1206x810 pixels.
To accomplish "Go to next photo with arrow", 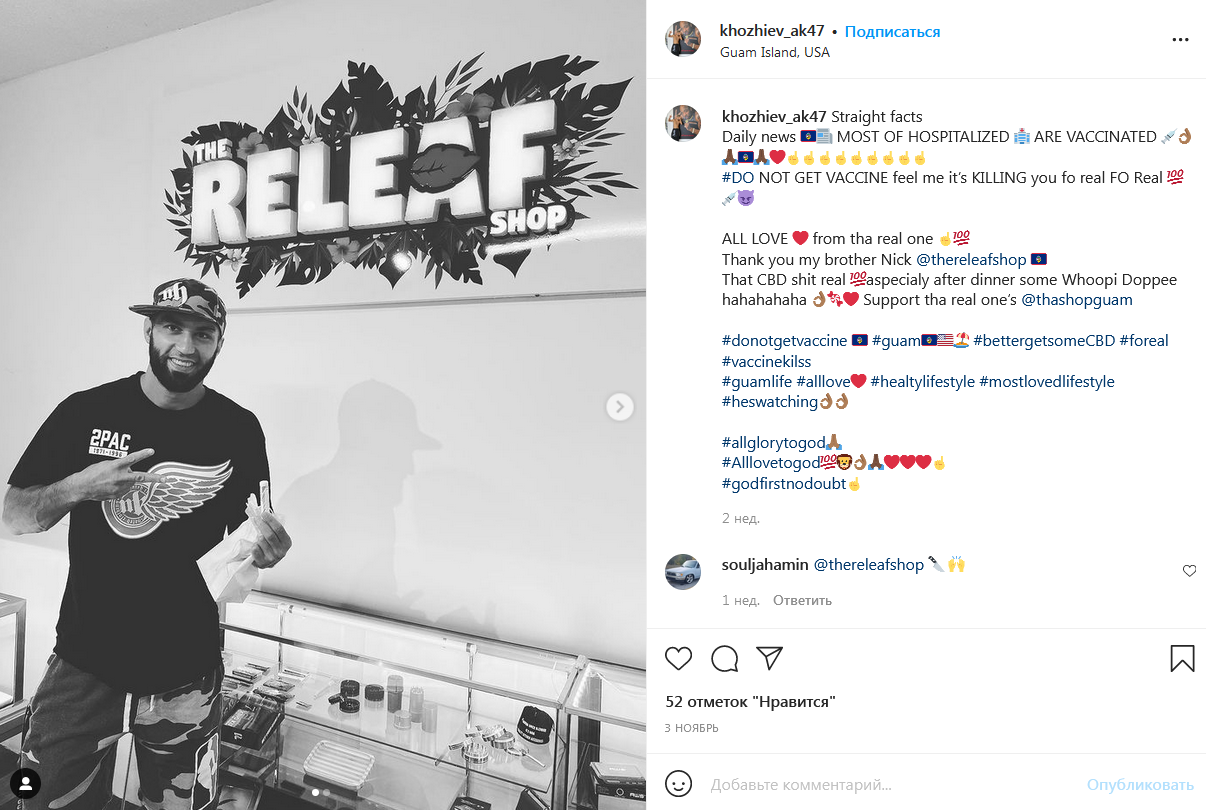I will click(x=620, y=406).
